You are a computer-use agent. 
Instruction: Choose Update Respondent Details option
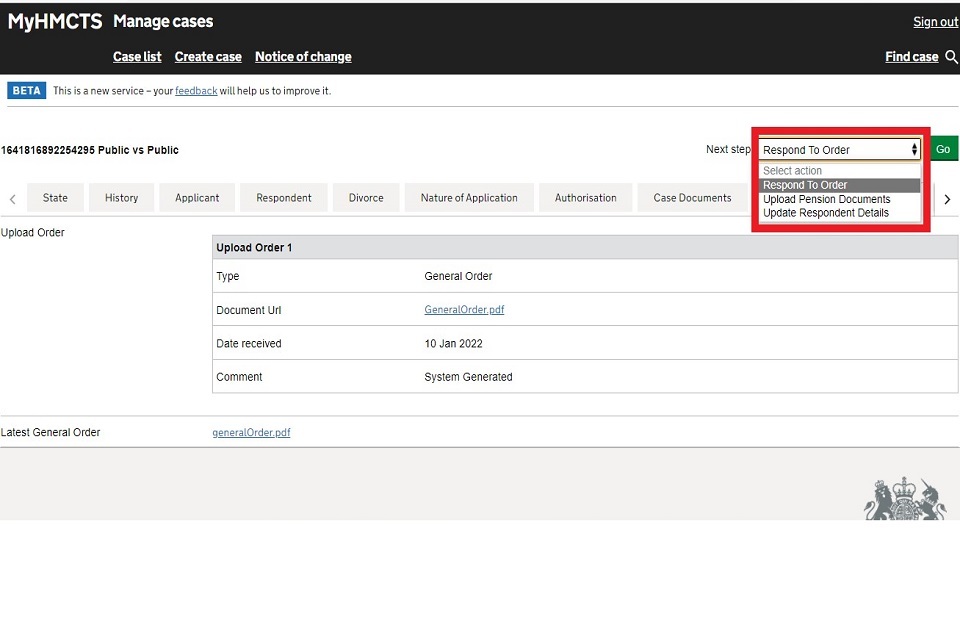click(x=825, y=213)
